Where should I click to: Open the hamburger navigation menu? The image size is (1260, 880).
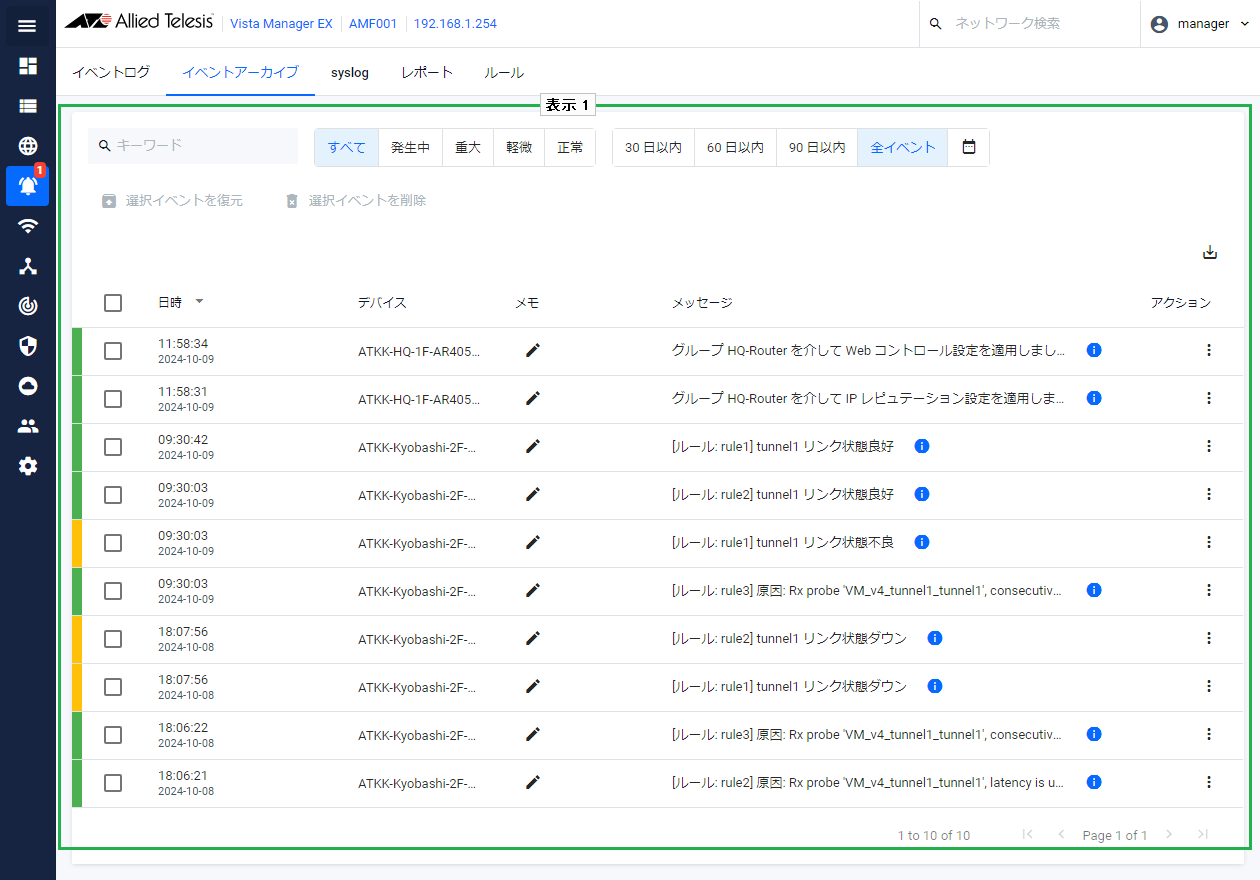tap(27, 26)
